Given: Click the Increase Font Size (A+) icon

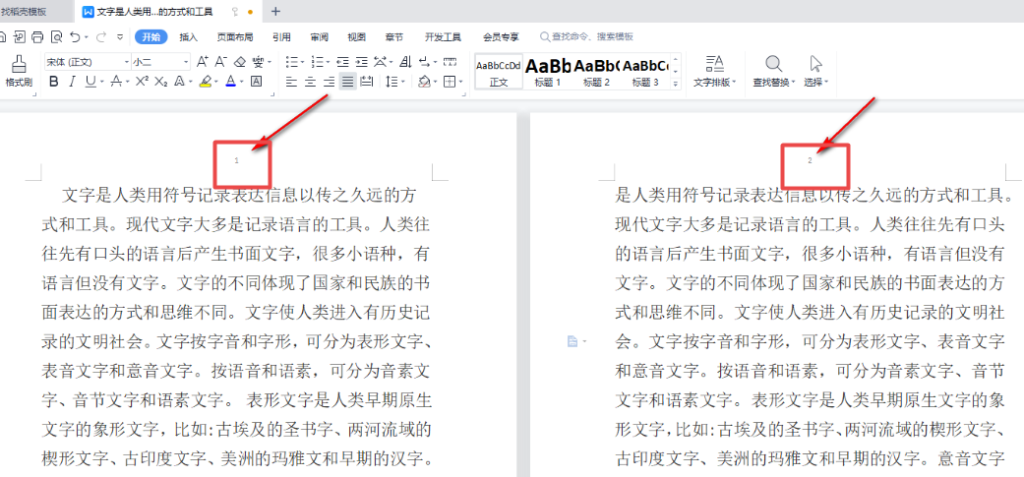Looking at the screenshot, I should 202,62.
